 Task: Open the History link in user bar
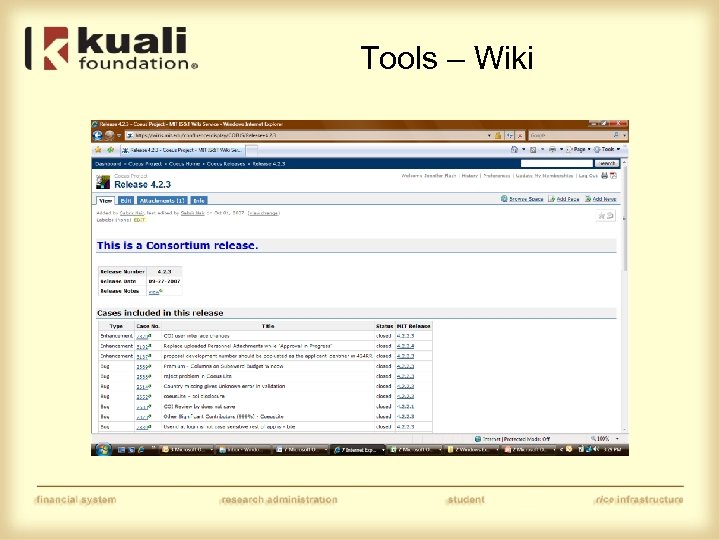469,176
